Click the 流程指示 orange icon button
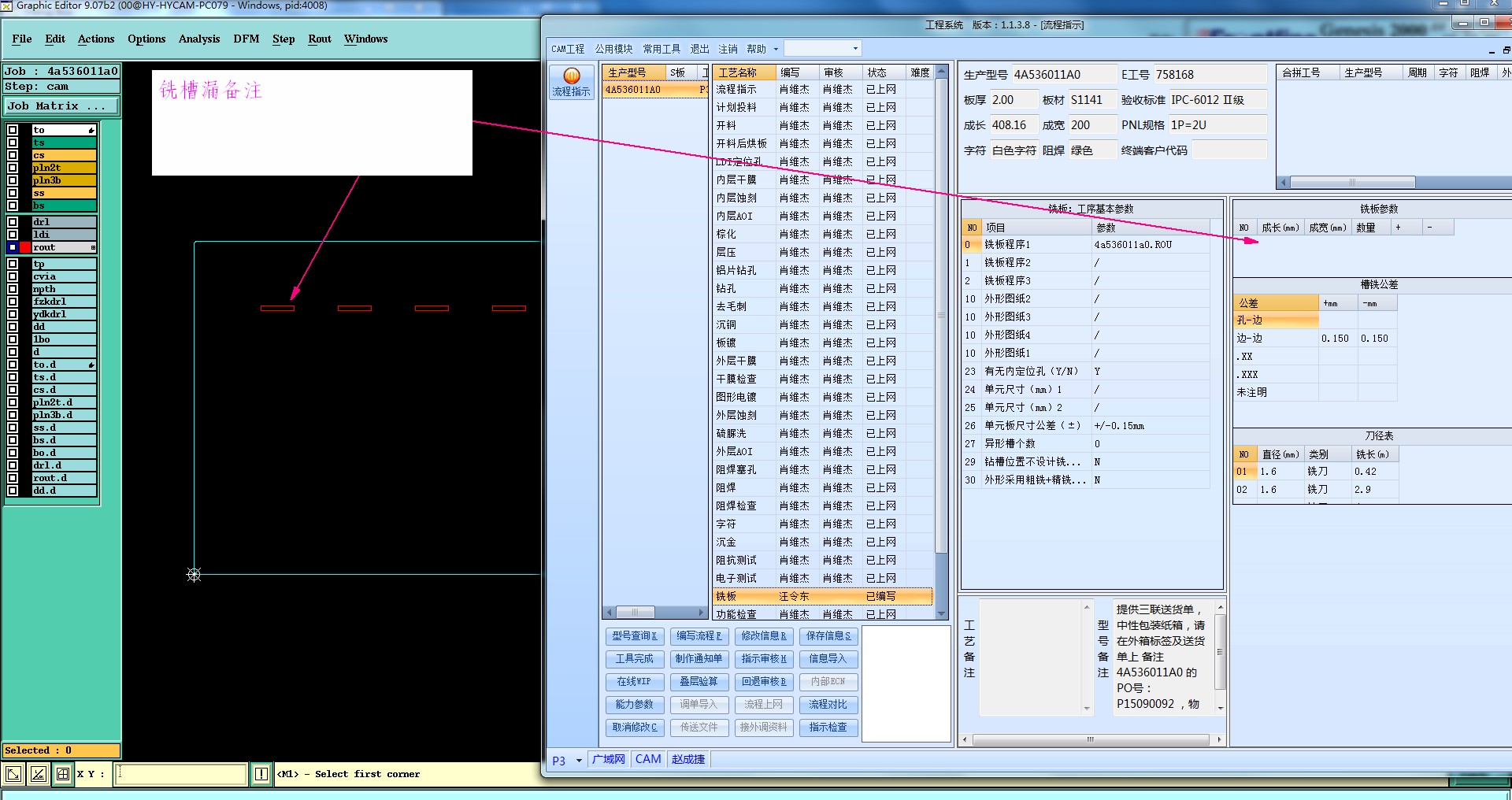Viewport: 1512px width, 800px height. tap(571, 81)
